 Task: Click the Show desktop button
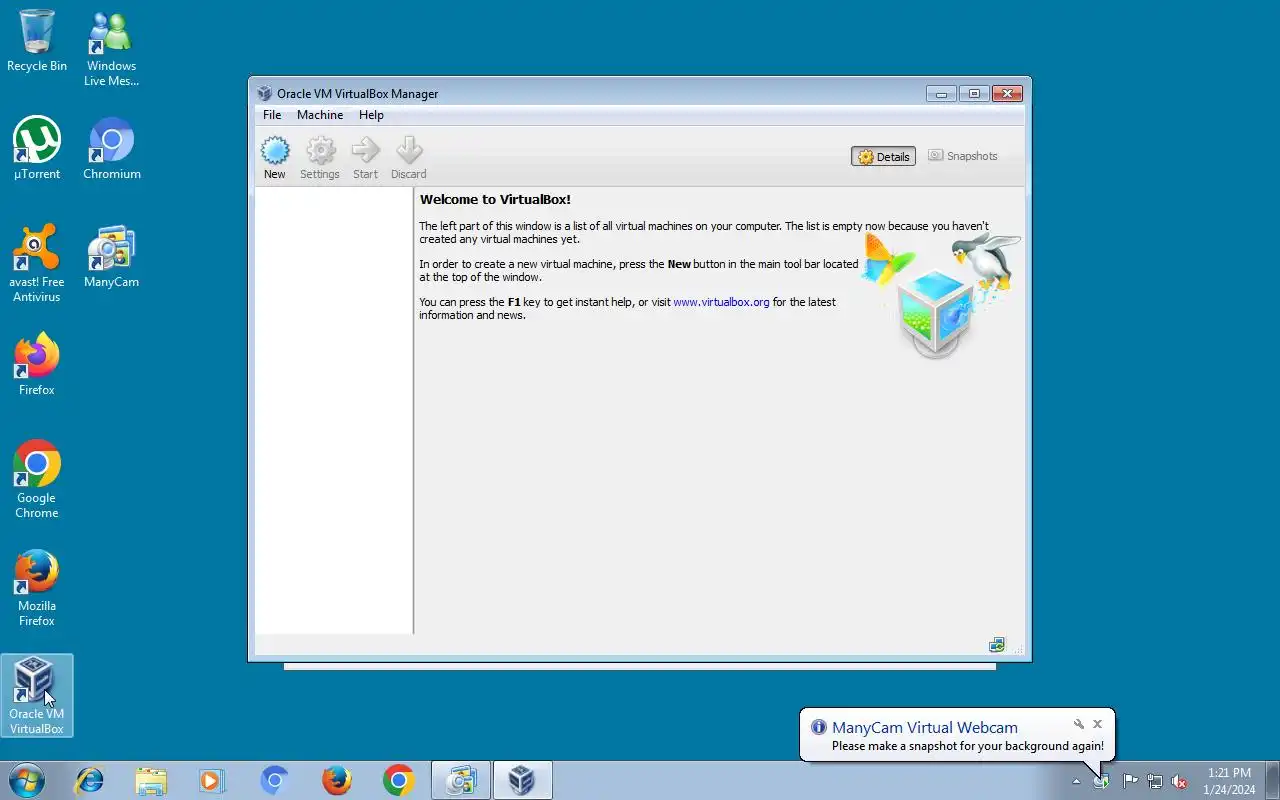pyautogui.click(x=1272, y=780)
